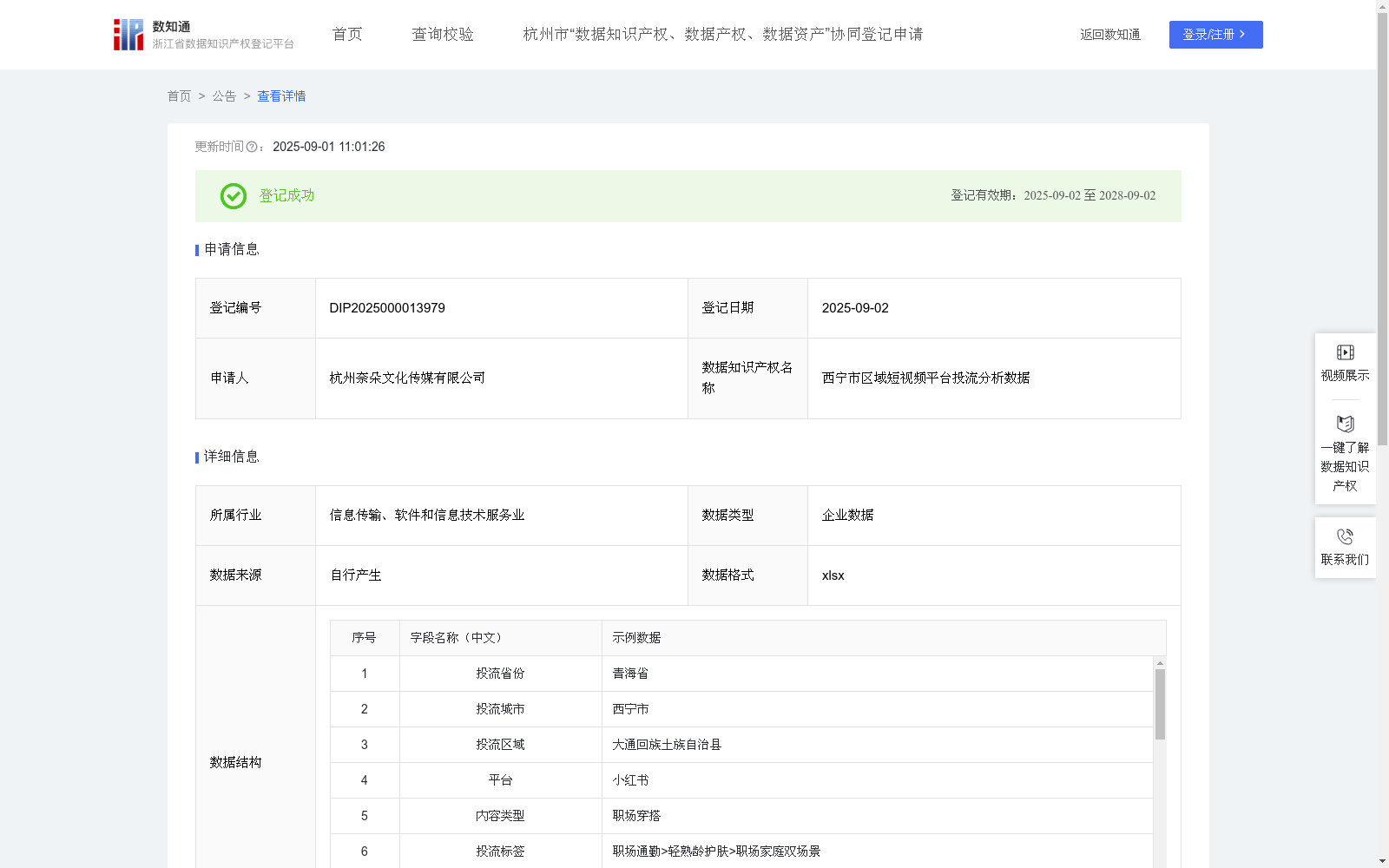Click 返回数知通 link
Screen dimensions: 1389x868
pyautogui.click(x=1110, y=35)
